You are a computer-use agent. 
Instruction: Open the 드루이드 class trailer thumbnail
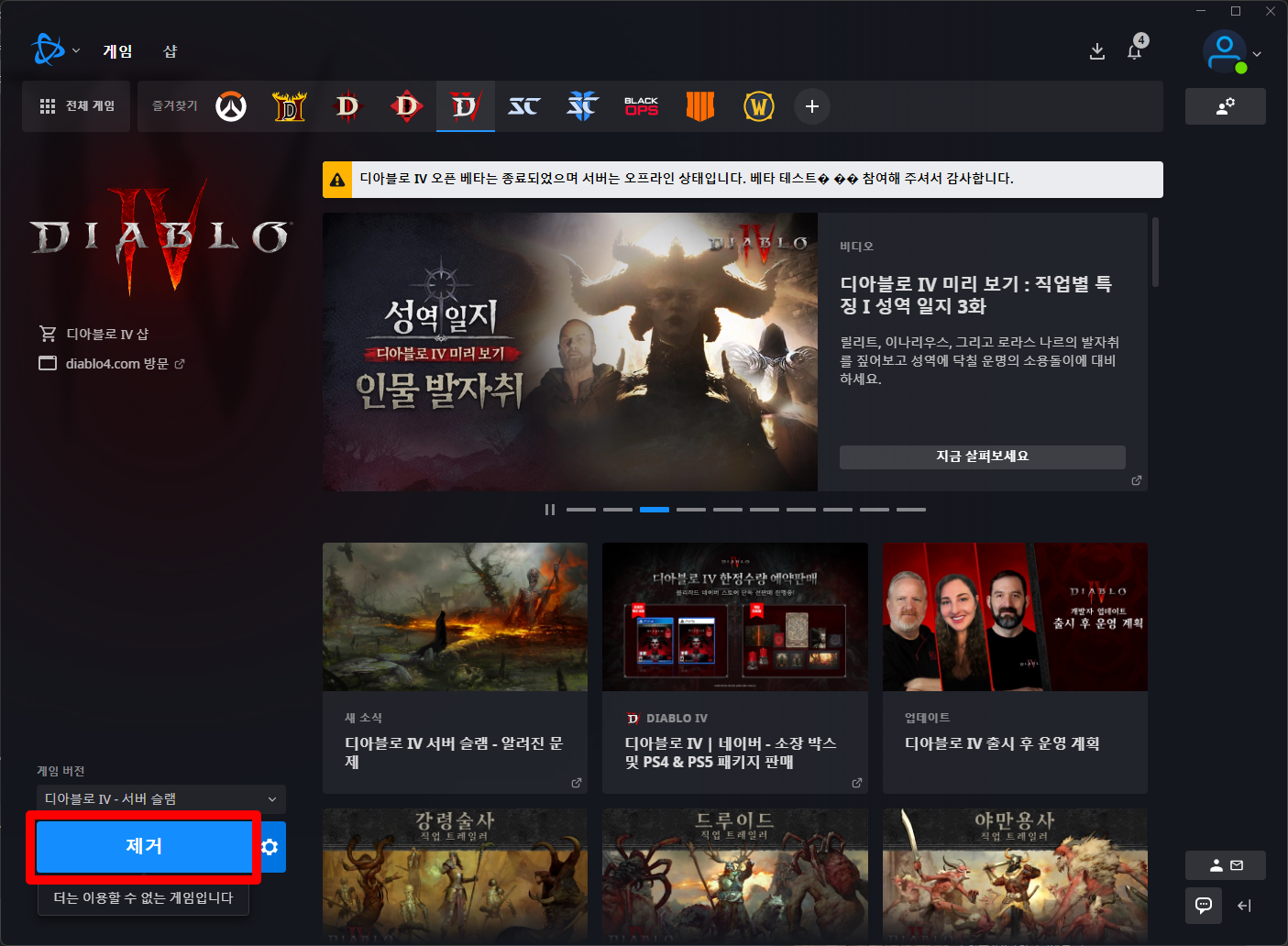pos(735,875)
